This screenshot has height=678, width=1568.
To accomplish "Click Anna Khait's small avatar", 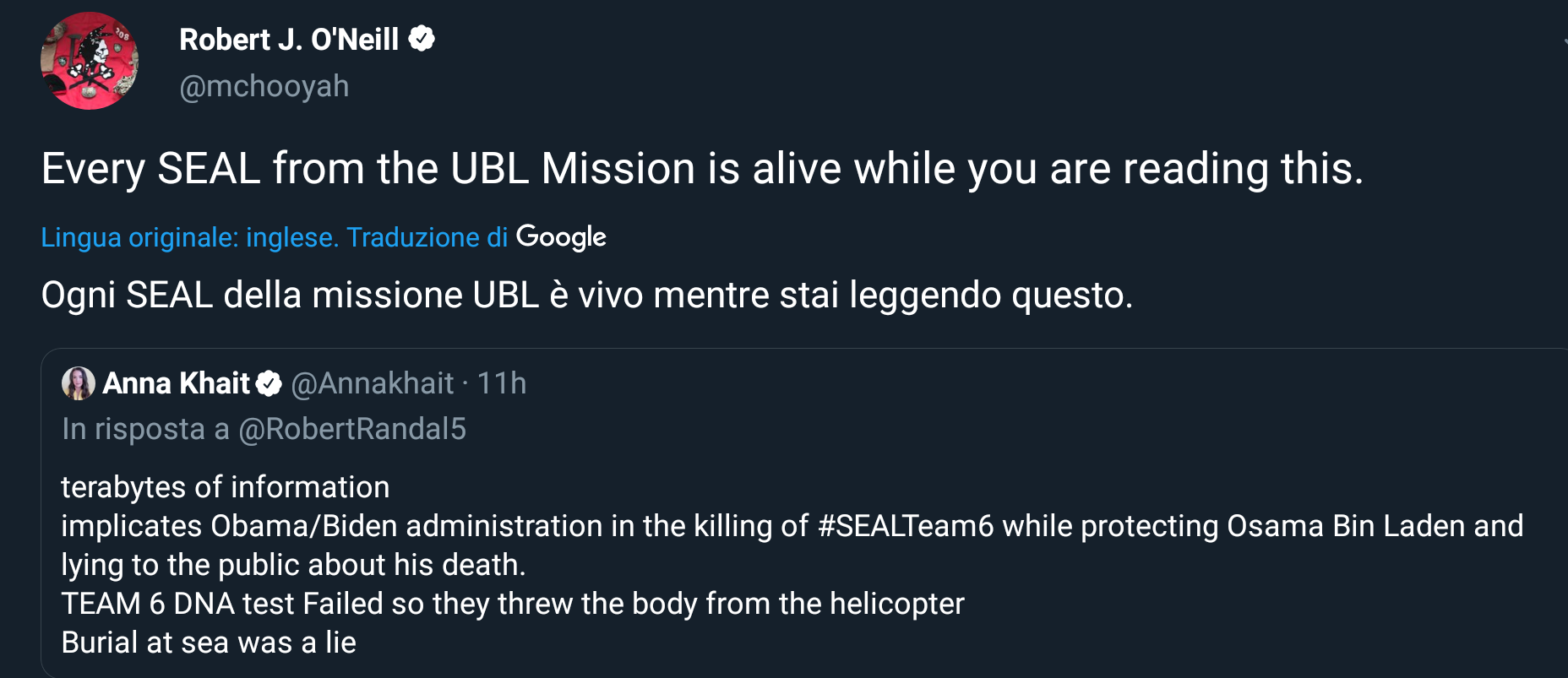I will pyautogui.click(x=78, y=383).
